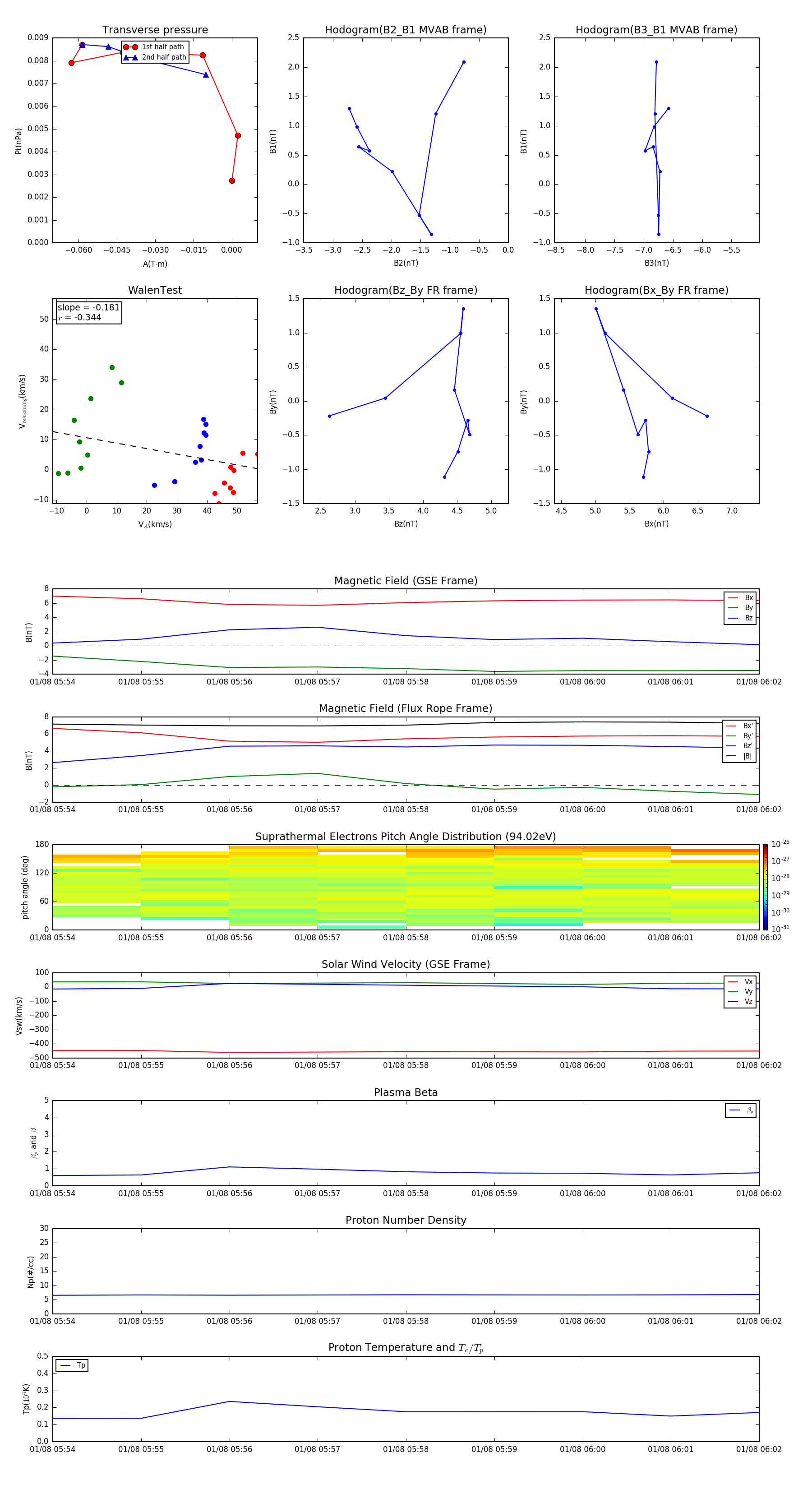Click the 'WalenTest' plot title
Screen dimensions: 812x1489
click(155, 290)
